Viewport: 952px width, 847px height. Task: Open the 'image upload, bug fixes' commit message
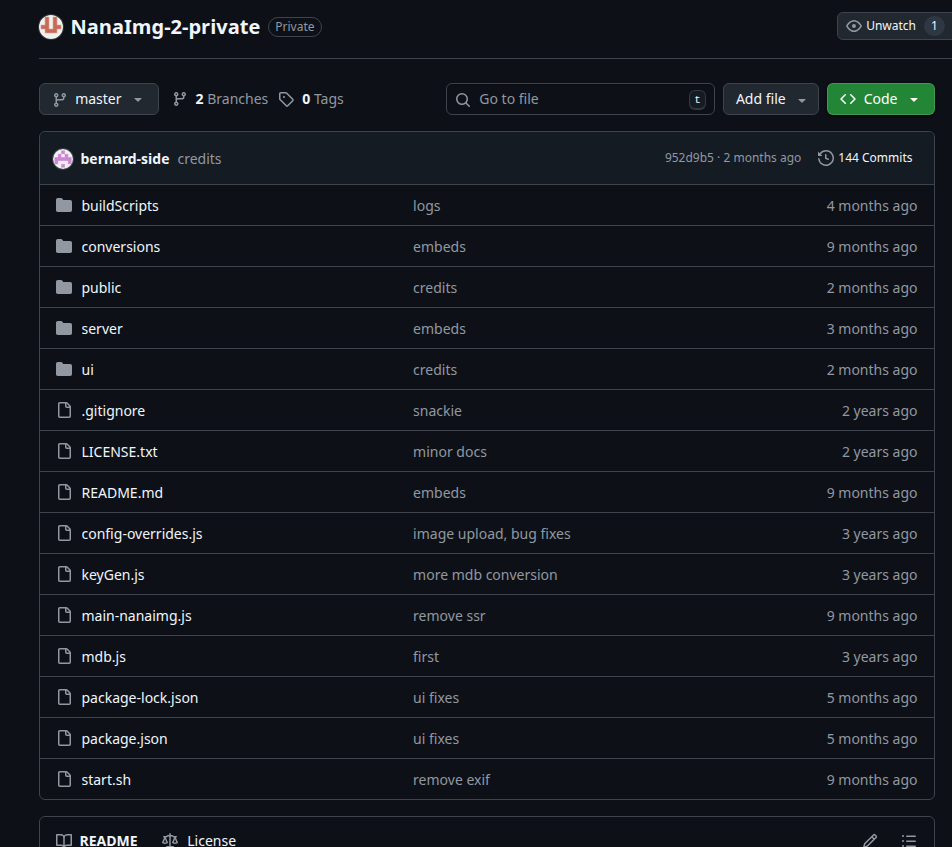point(492,534)
